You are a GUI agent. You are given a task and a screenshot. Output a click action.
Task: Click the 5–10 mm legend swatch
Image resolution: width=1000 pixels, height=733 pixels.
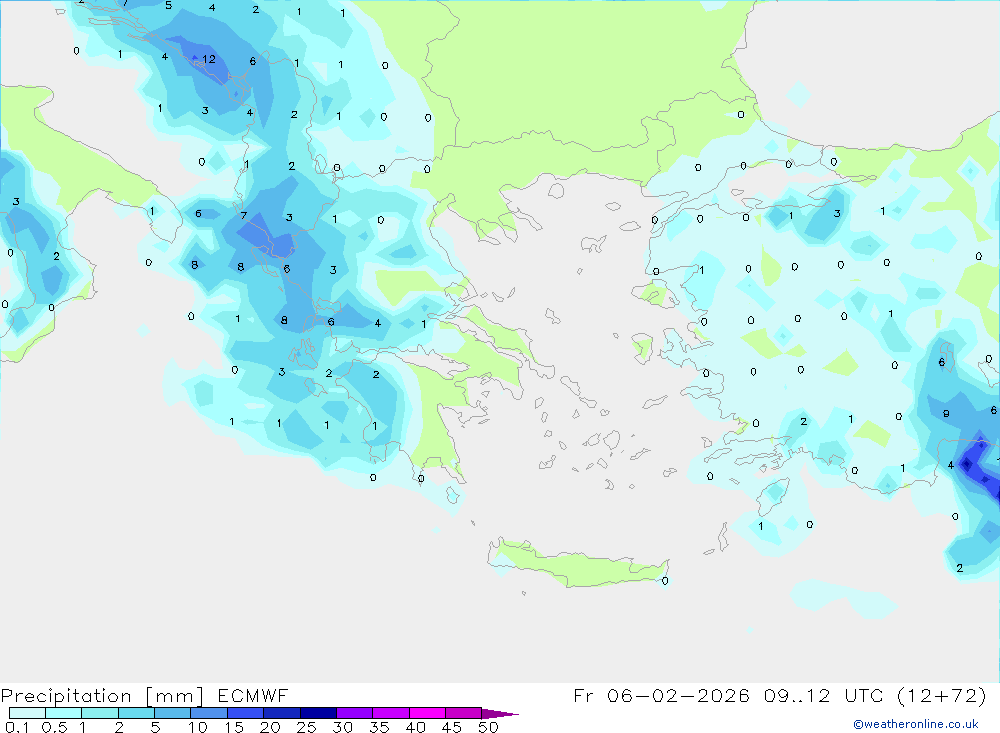173,713
